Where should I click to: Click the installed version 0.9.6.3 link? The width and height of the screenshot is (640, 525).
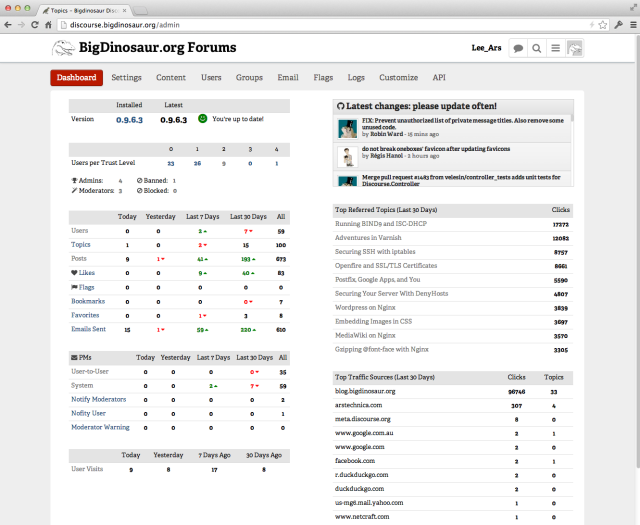coord(129,120)
